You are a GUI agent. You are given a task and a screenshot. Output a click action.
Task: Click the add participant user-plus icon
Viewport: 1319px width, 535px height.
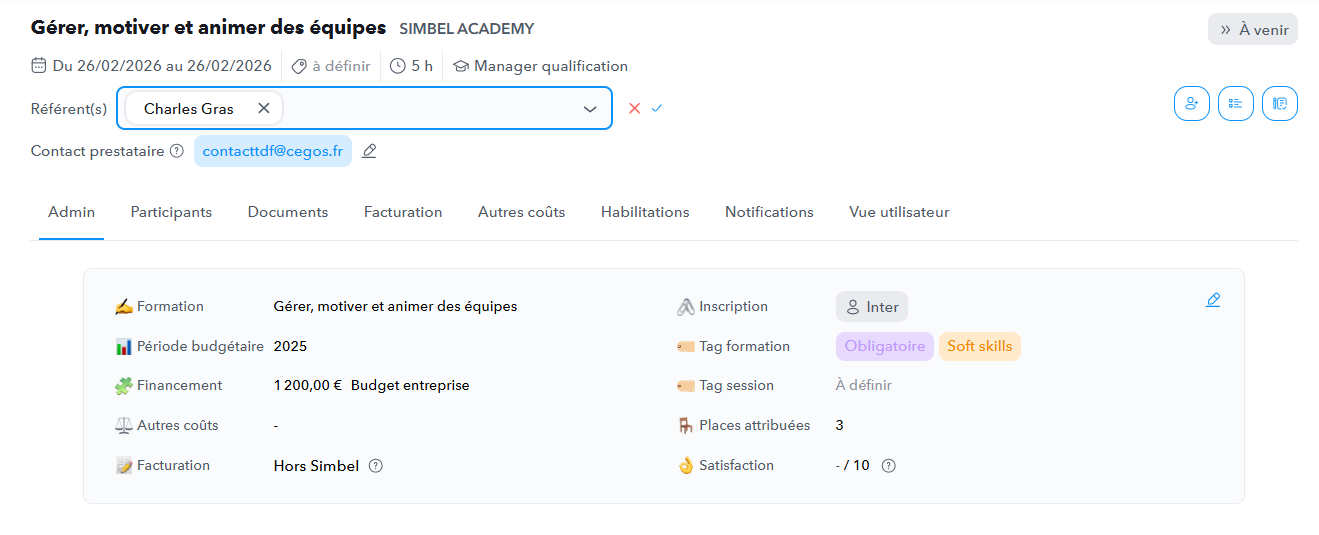click(x=1191, y=103)
